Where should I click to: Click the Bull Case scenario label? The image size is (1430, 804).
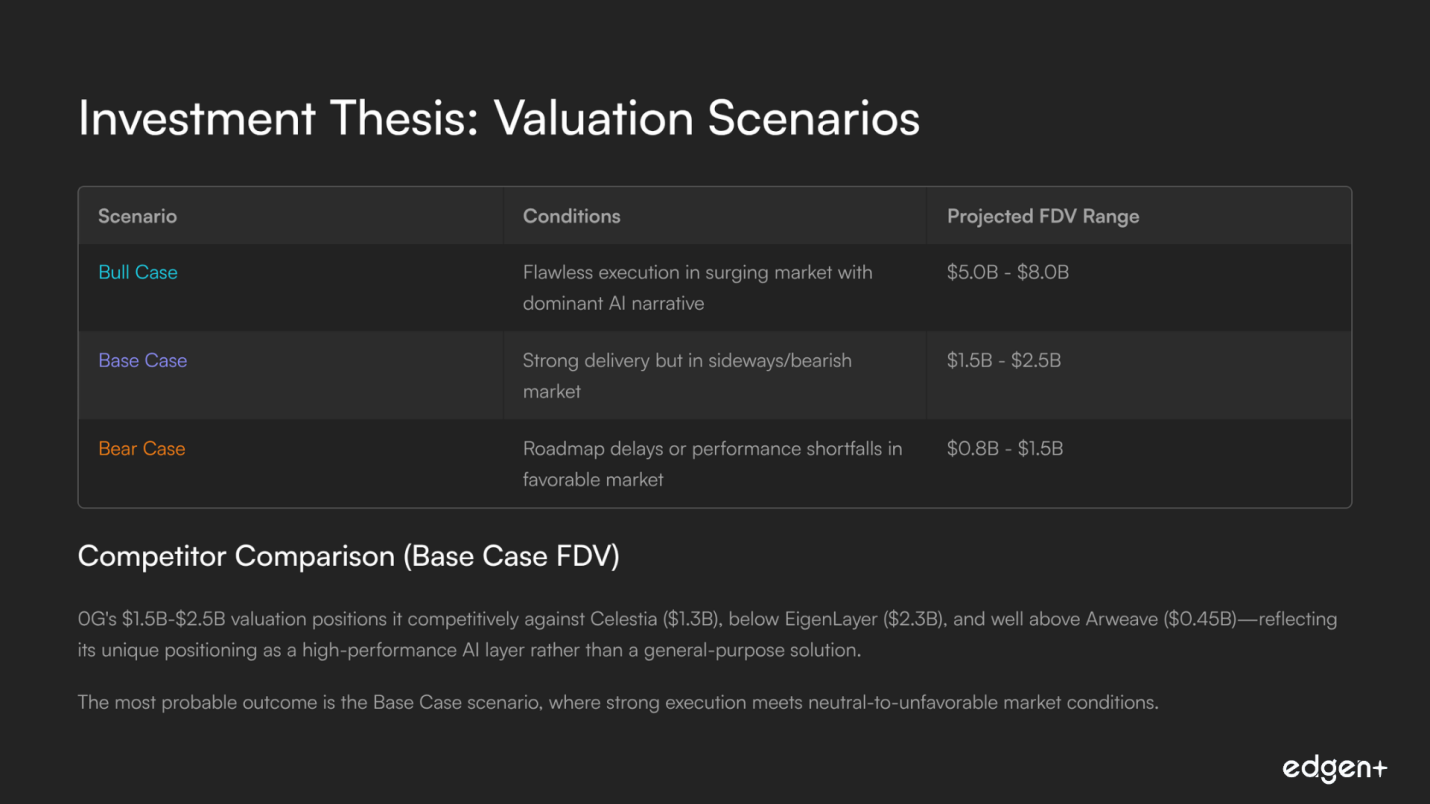point(138,273)
